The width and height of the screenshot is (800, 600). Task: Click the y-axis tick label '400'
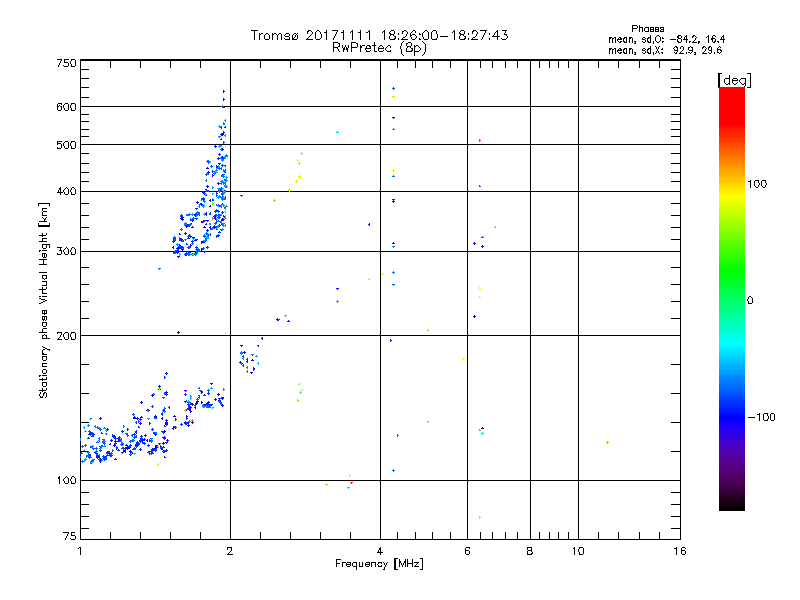(x=66, y=191)
